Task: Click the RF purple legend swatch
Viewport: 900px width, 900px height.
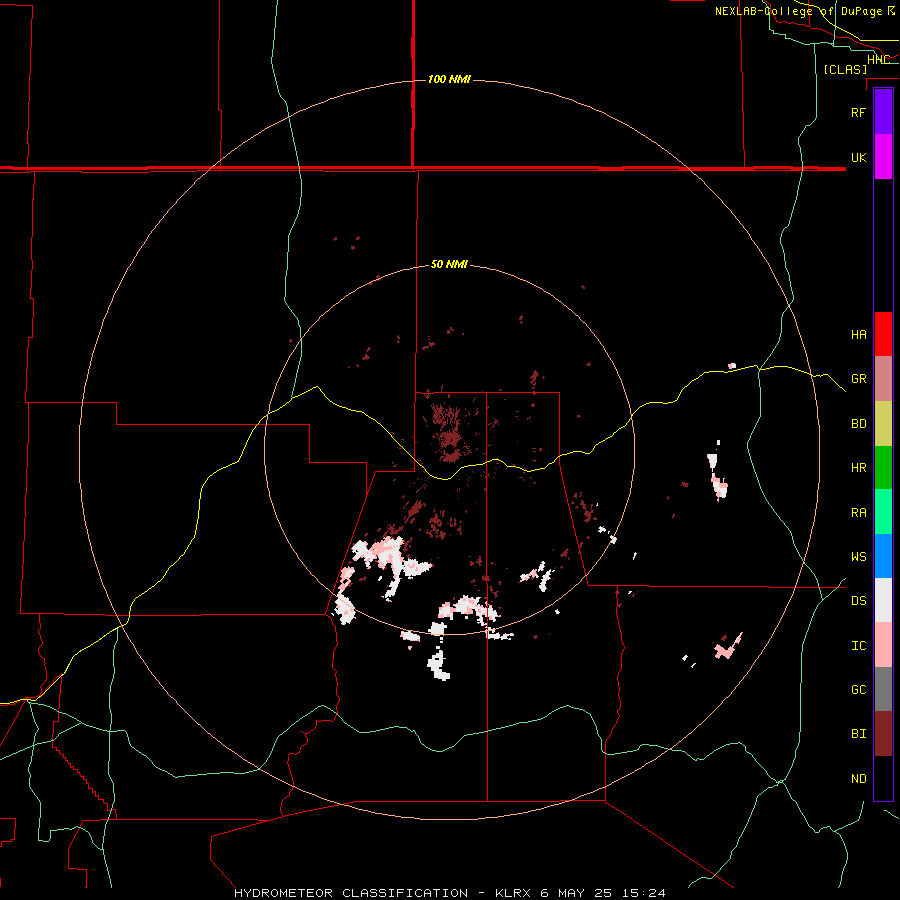Action: point(883,112)
